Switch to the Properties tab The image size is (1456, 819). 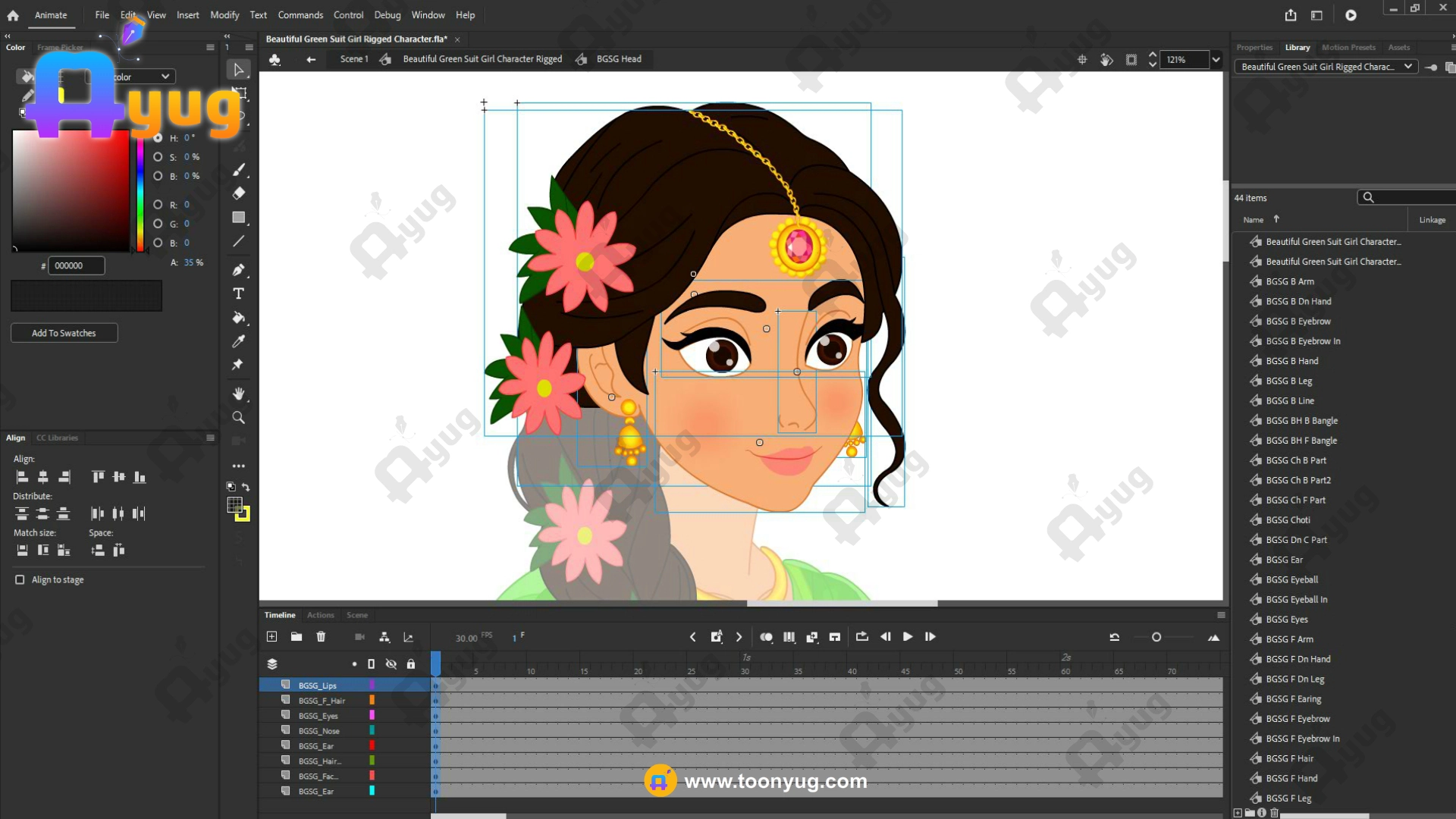tap(1254, 47)
